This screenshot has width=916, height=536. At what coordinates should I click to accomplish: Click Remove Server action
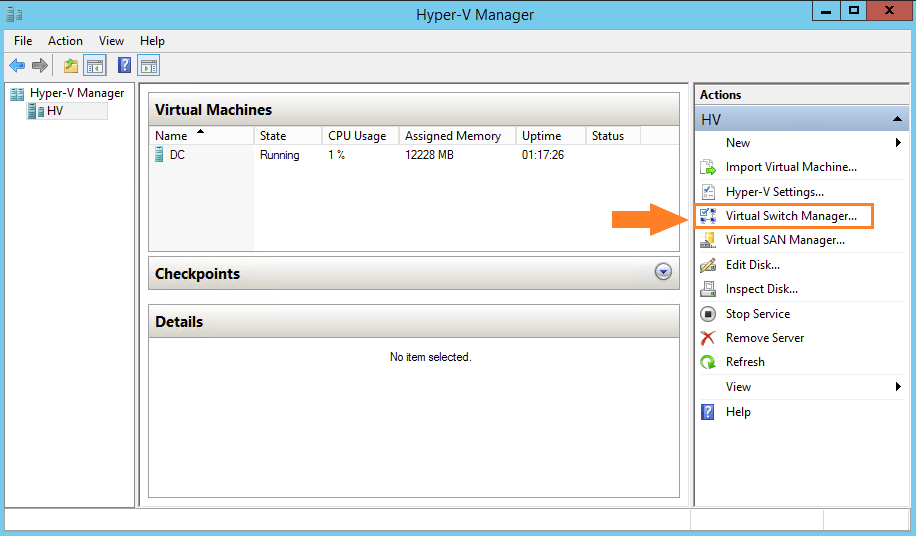click(765, 338)
